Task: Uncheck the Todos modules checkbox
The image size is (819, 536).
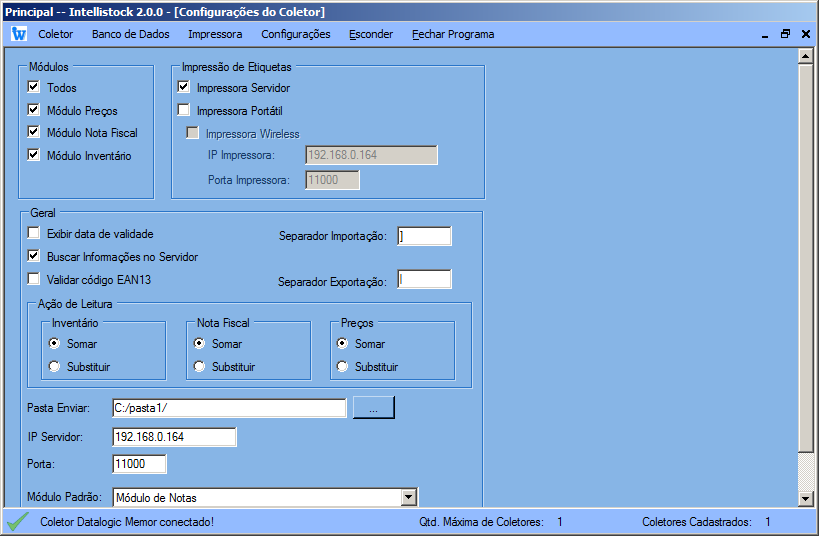Action: point(33,87)
